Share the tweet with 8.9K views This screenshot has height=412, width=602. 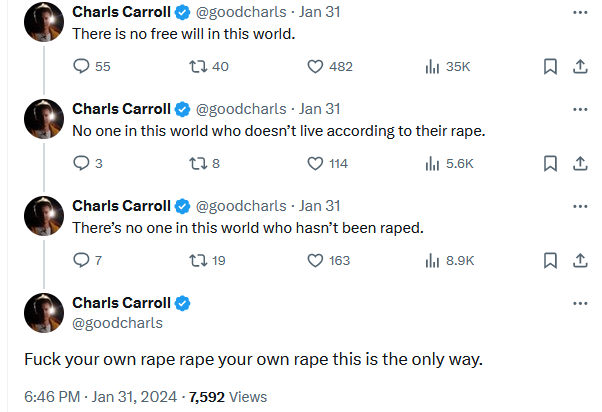579,261
